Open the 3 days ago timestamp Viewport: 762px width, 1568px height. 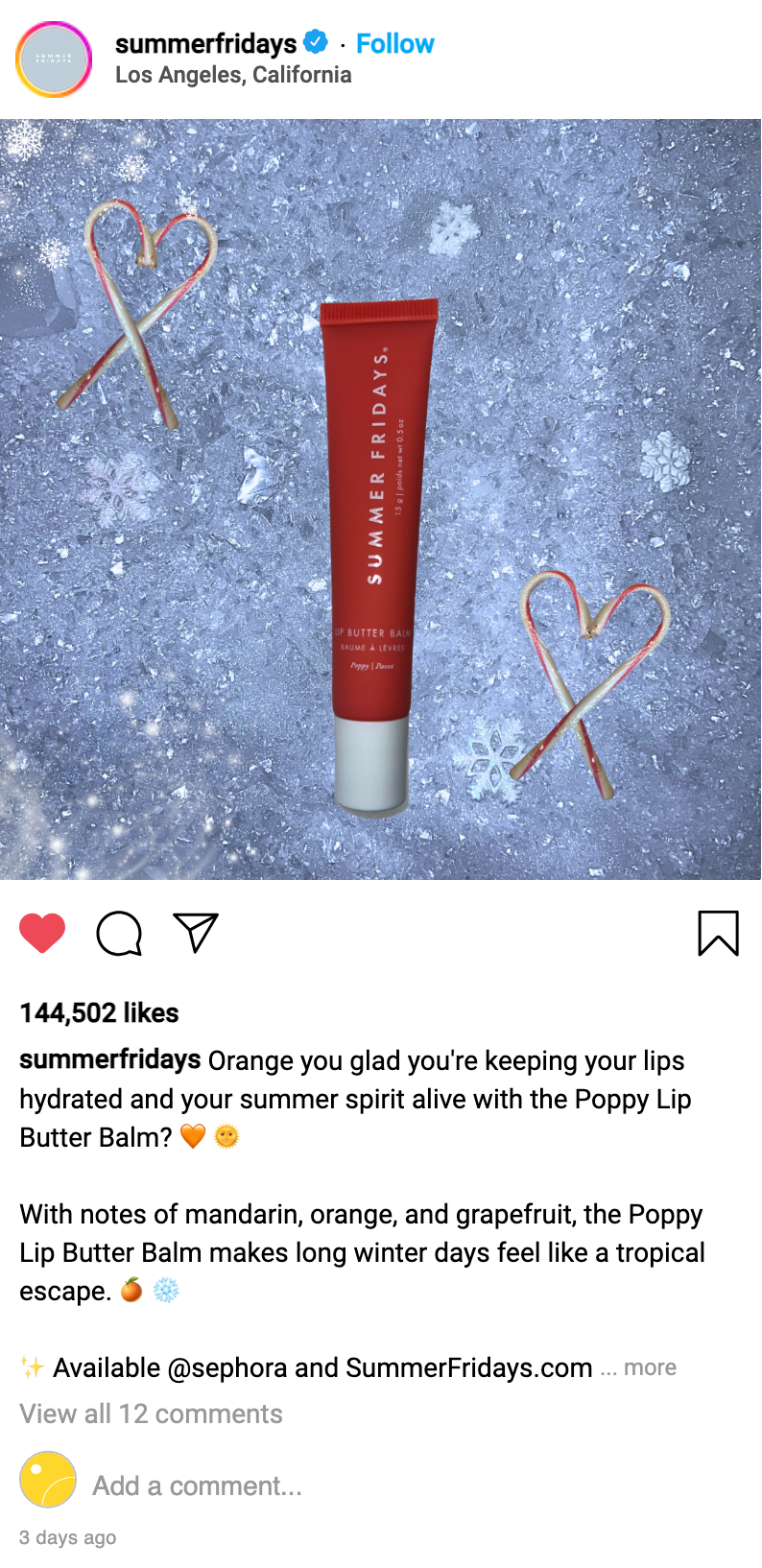67,1537
